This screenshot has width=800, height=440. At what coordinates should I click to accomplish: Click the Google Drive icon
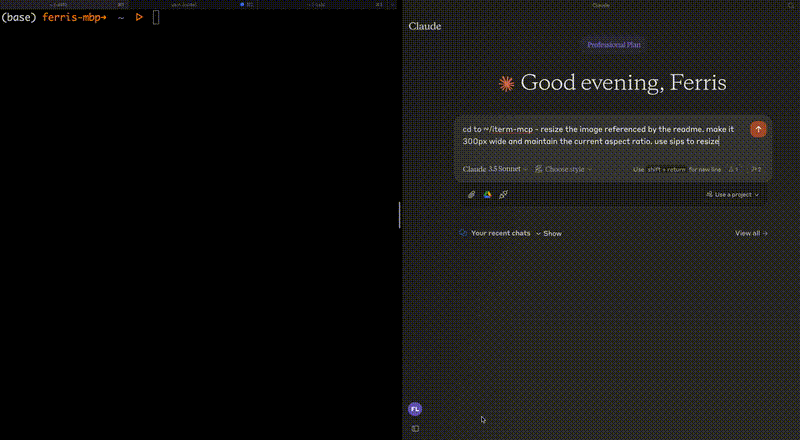tap(487, 195)
